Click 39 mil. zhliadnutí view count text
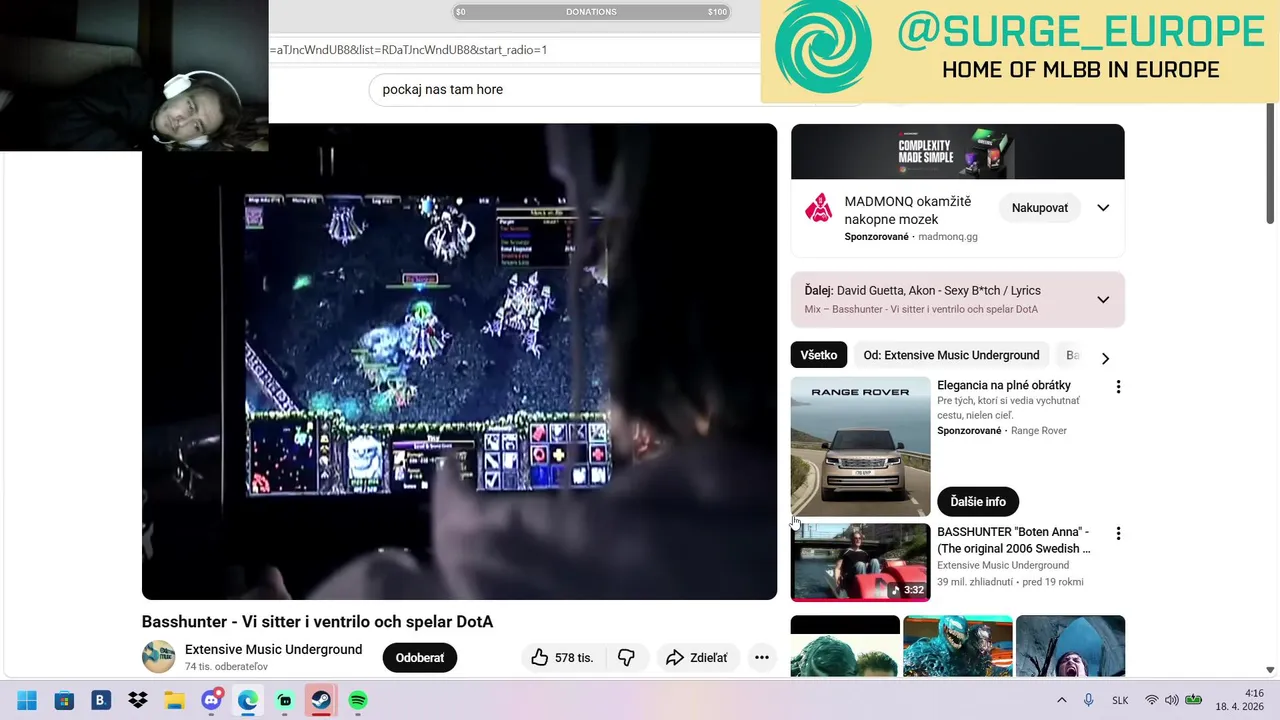This screenshot has width=1280, height=720. tap(976, 582)
